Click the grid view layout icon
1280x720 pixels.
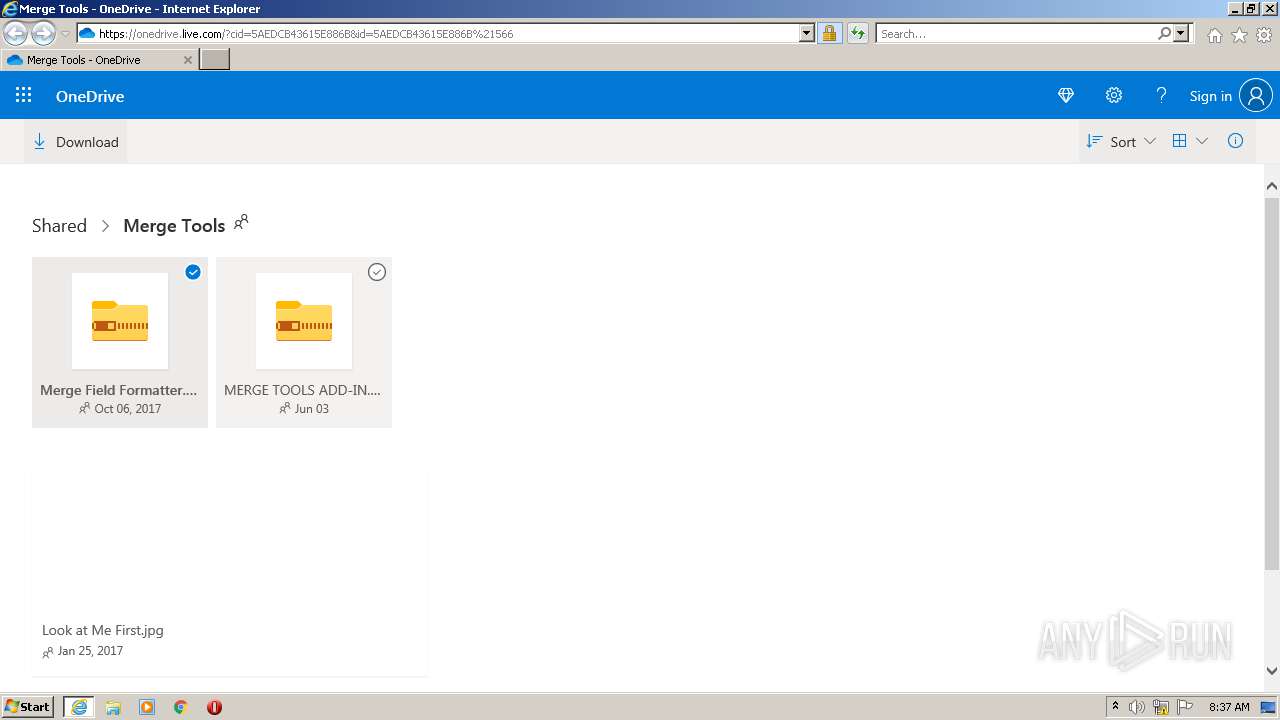1180,141
